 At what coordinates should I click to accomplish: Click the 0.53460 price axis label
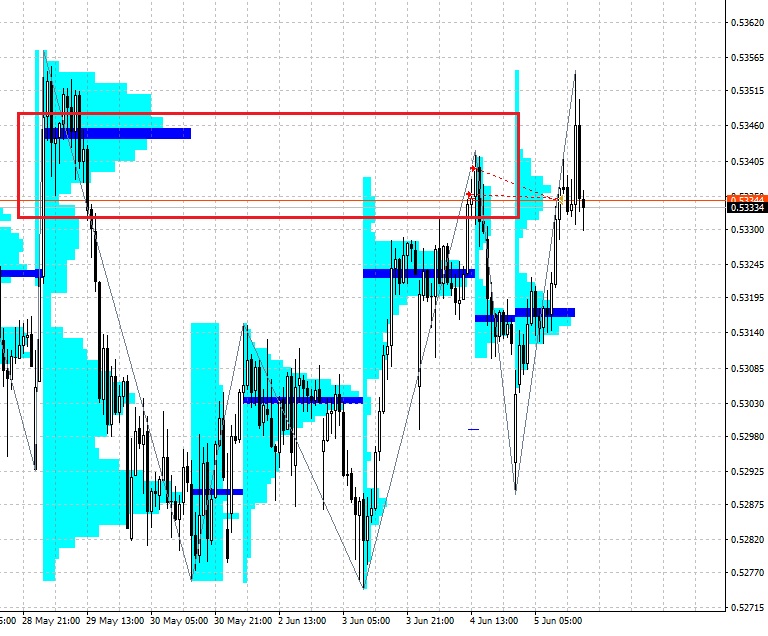point(747,126)
